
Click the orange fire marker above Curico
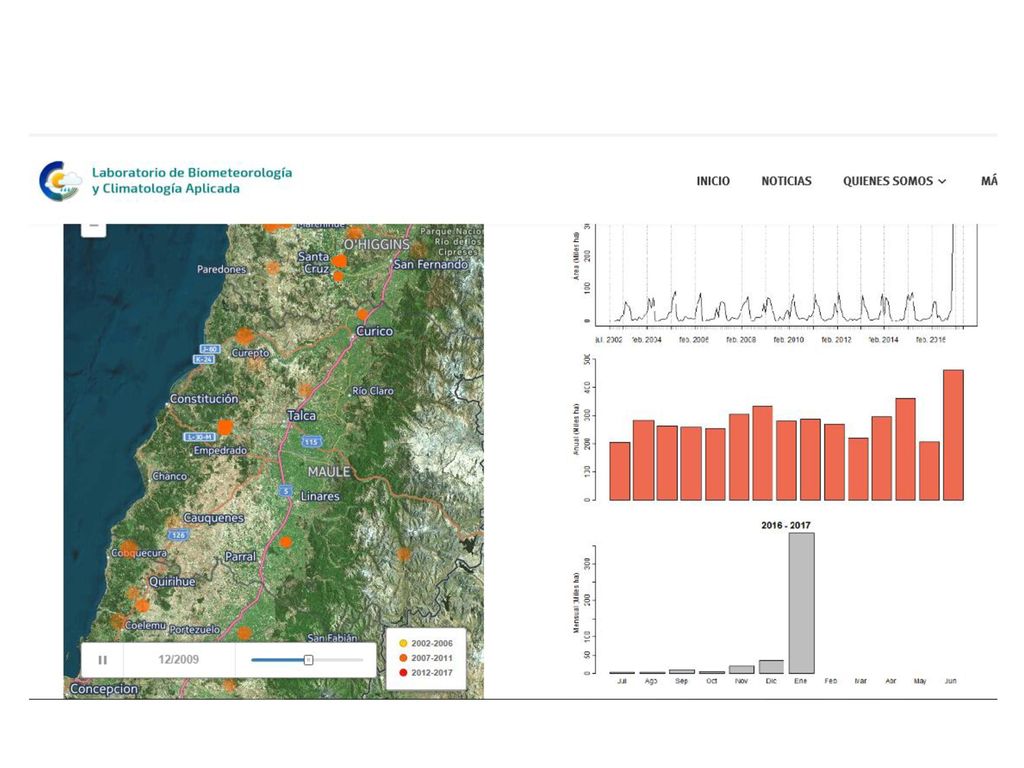[362, 314]
